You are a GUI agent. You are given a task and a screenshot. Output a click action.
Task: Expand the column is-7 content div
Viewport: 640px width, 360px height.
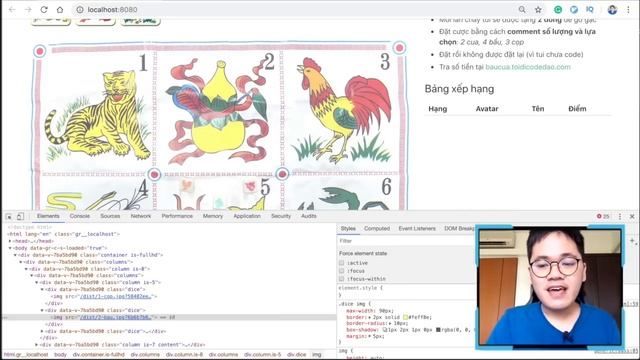click(36, 345)
